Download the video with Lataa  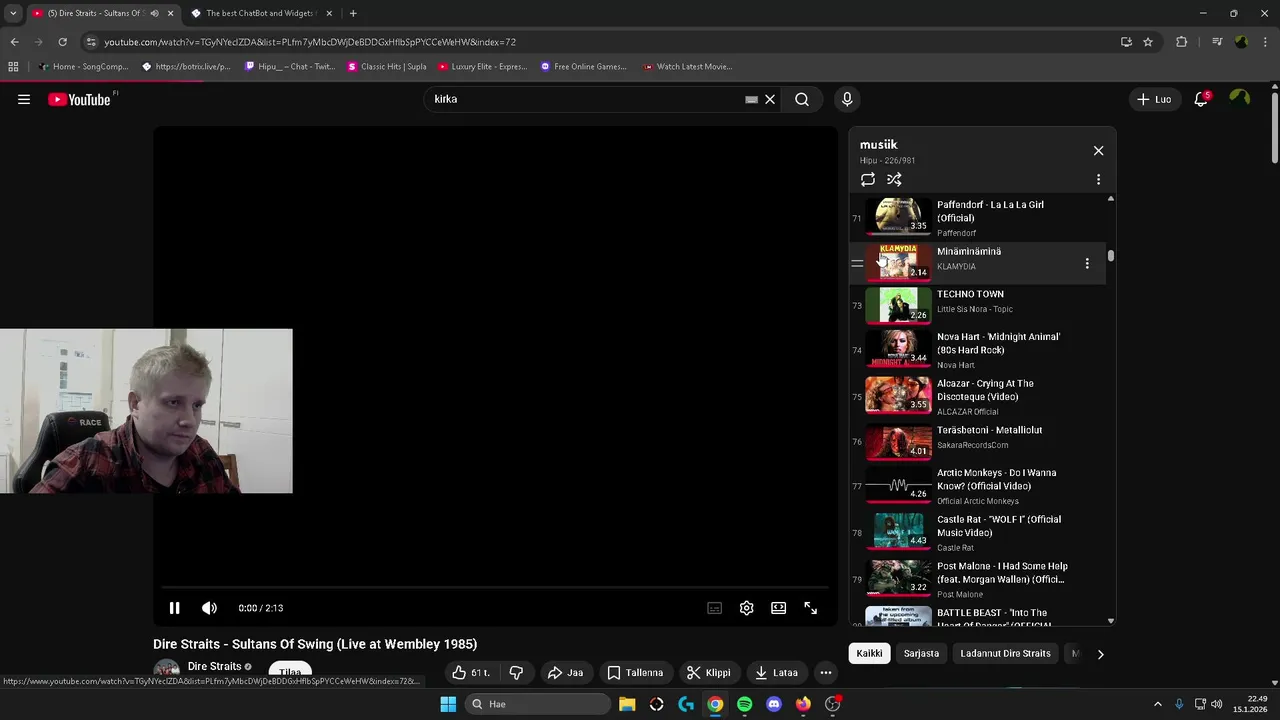(776, 673)
